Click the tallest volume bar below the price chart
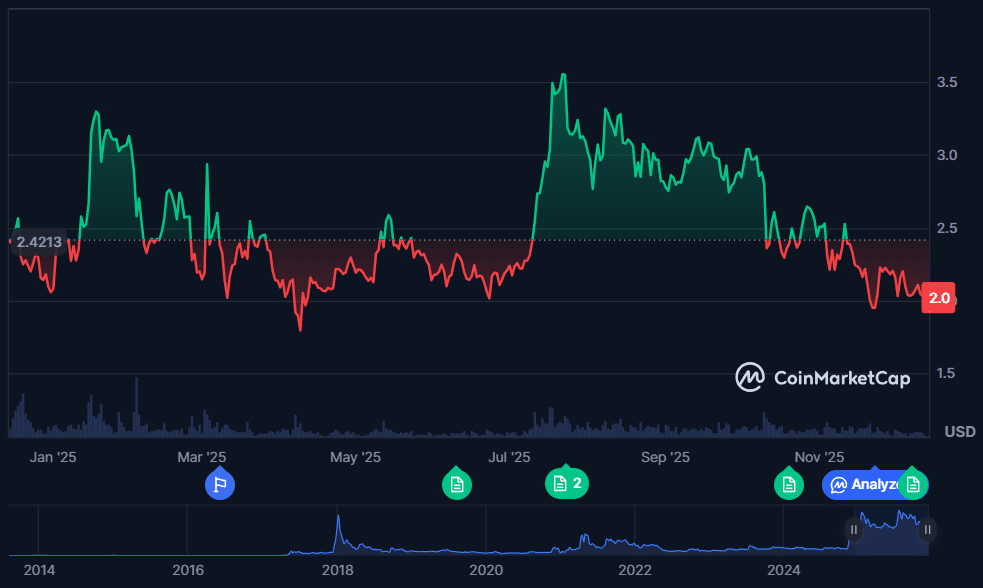The width and height of the screenshot is (983, 588). pyautogui.click(x=135, y=405)
